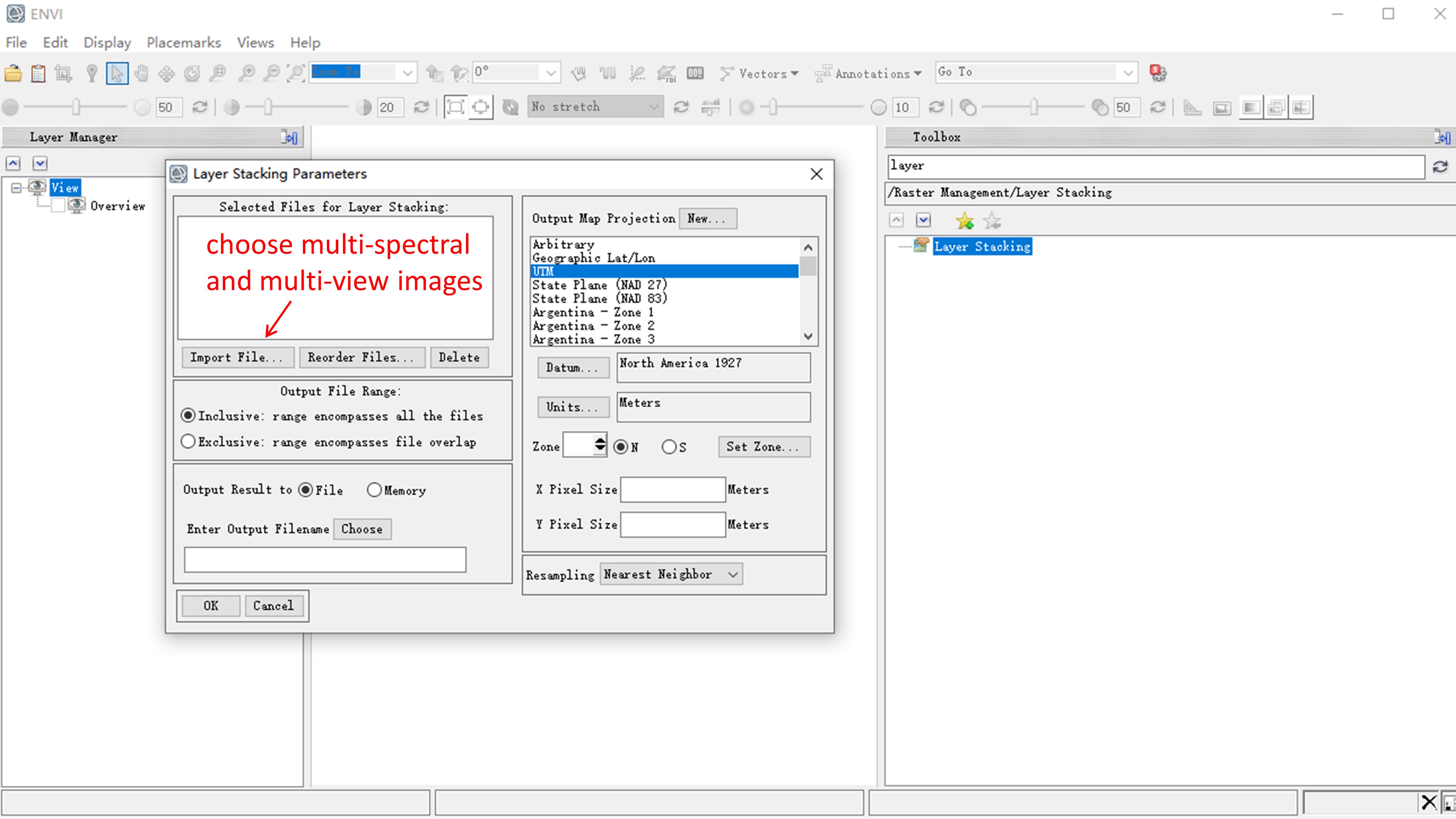Toggle the Overview checkbox in Layer Manager
This screenshot has height=819, width=1456.
58,206
